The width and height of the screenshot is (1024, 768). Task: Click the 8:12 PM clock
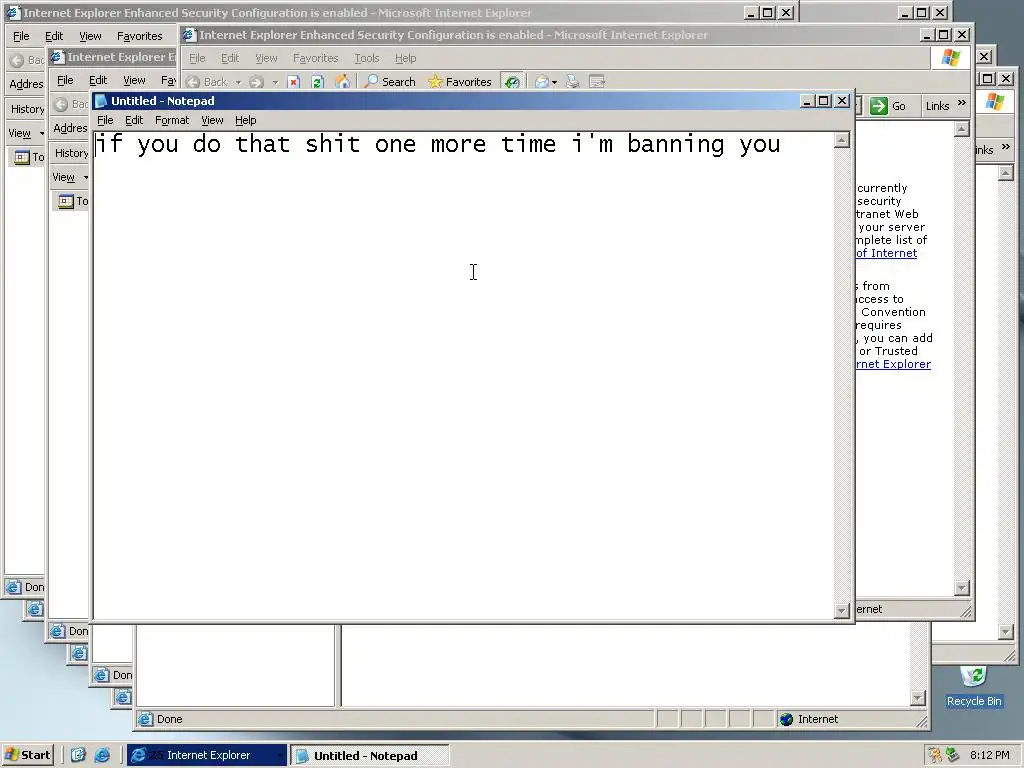point(989,755)
